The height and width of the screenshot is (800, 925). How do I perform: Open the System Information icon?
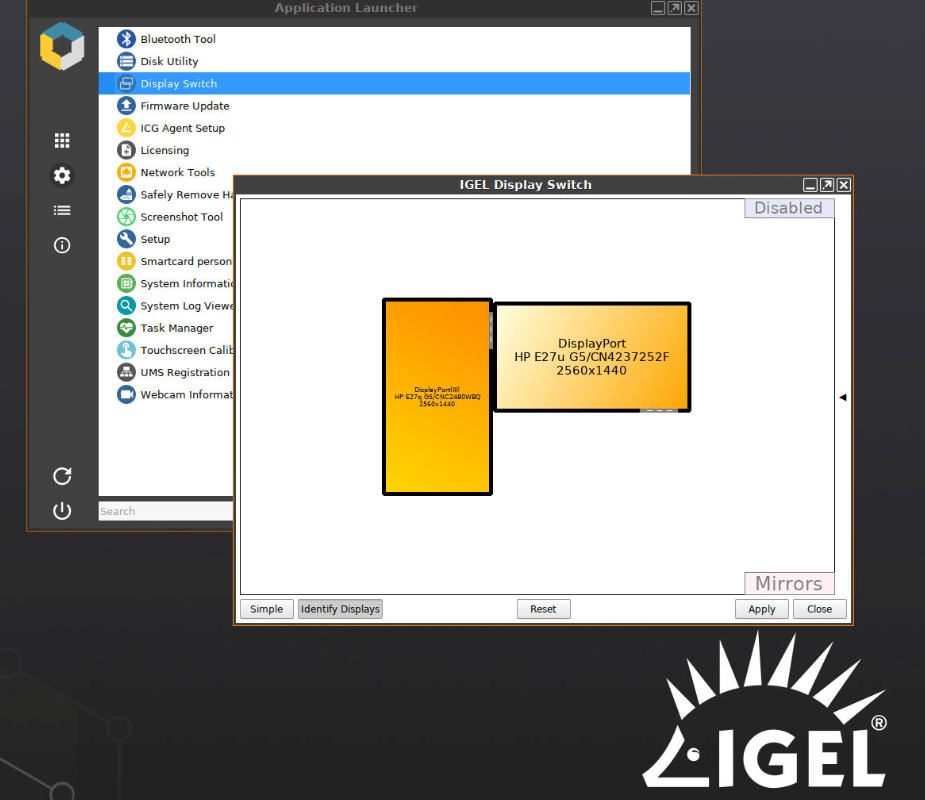pos(126,284)
